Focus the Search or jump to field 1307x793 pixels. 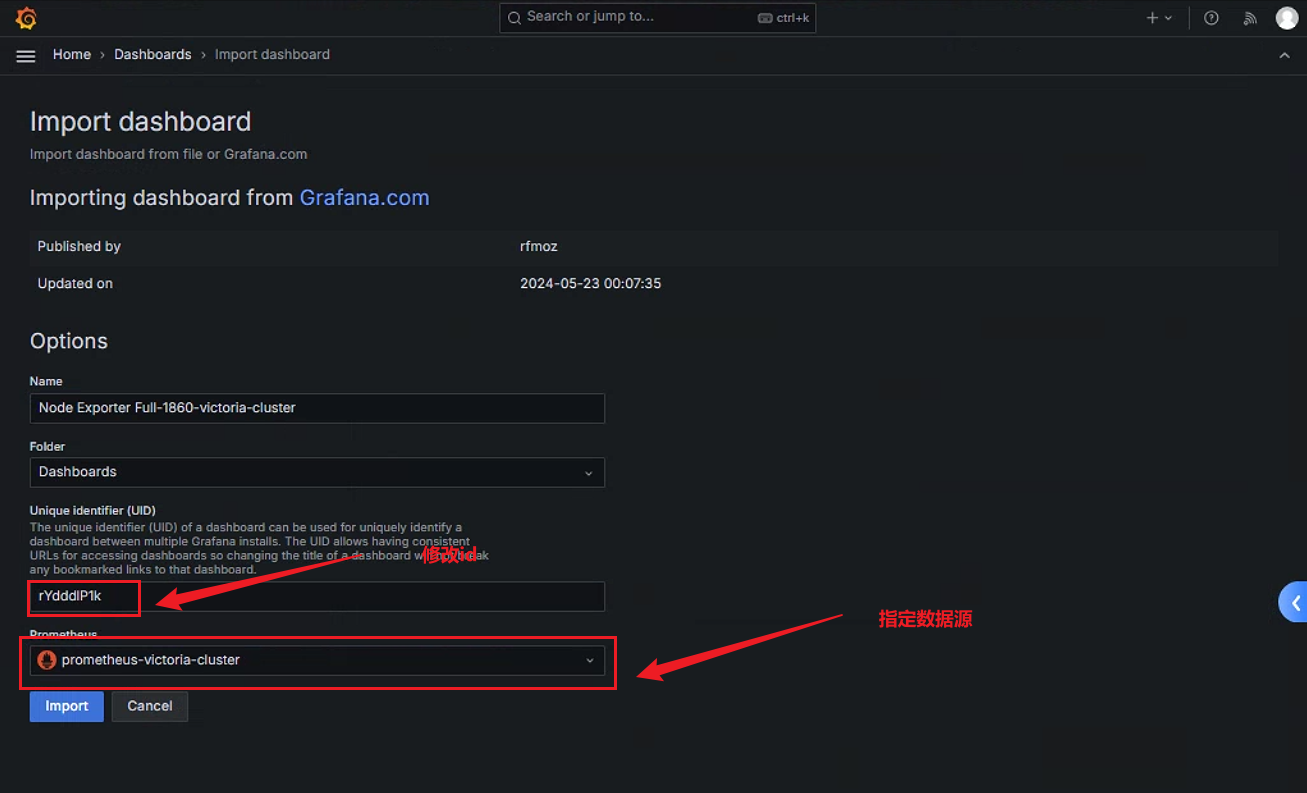[657, 17]
